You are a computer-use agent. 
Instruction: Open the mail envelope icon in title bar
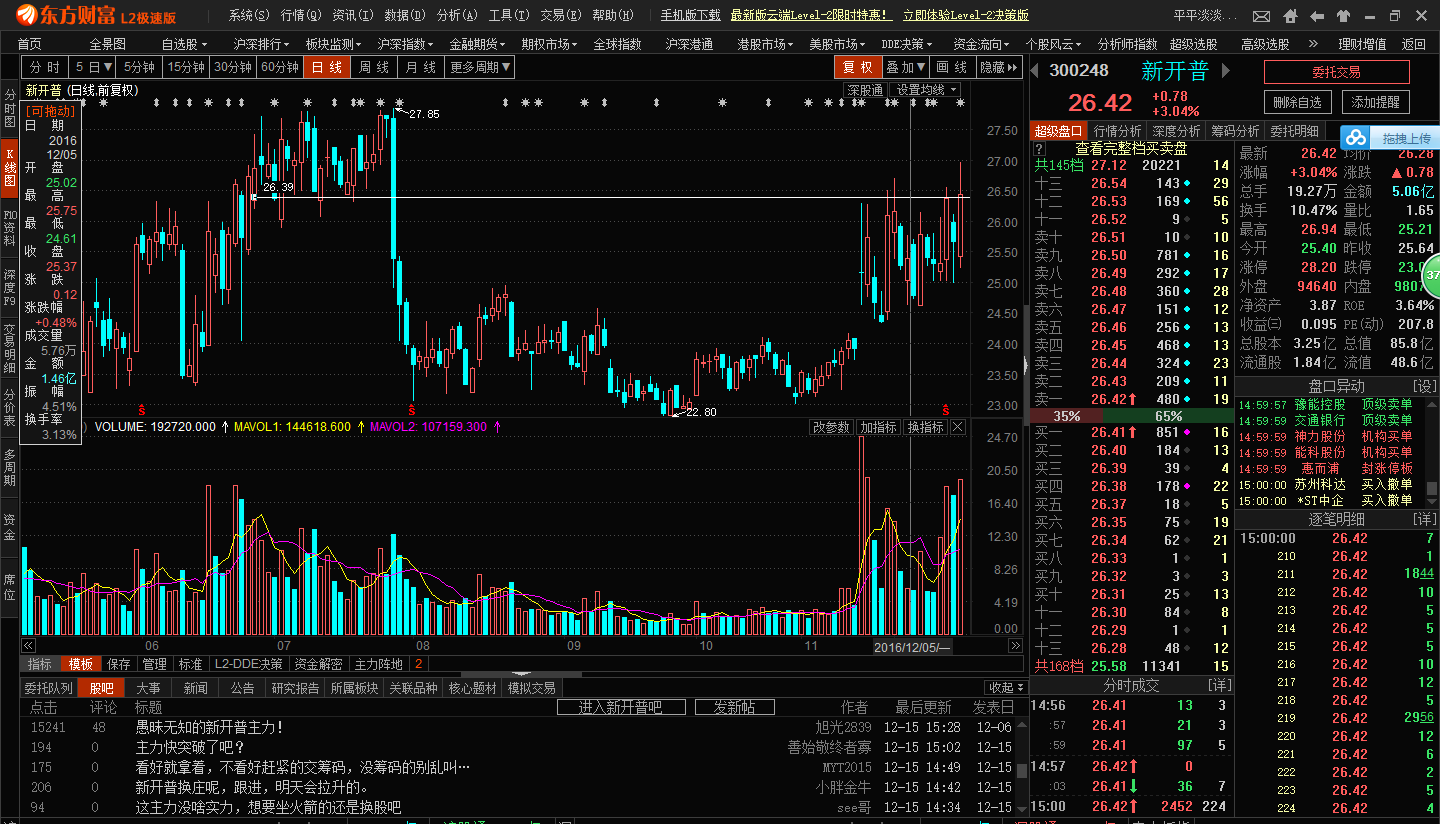click(x=1260, y=16)
